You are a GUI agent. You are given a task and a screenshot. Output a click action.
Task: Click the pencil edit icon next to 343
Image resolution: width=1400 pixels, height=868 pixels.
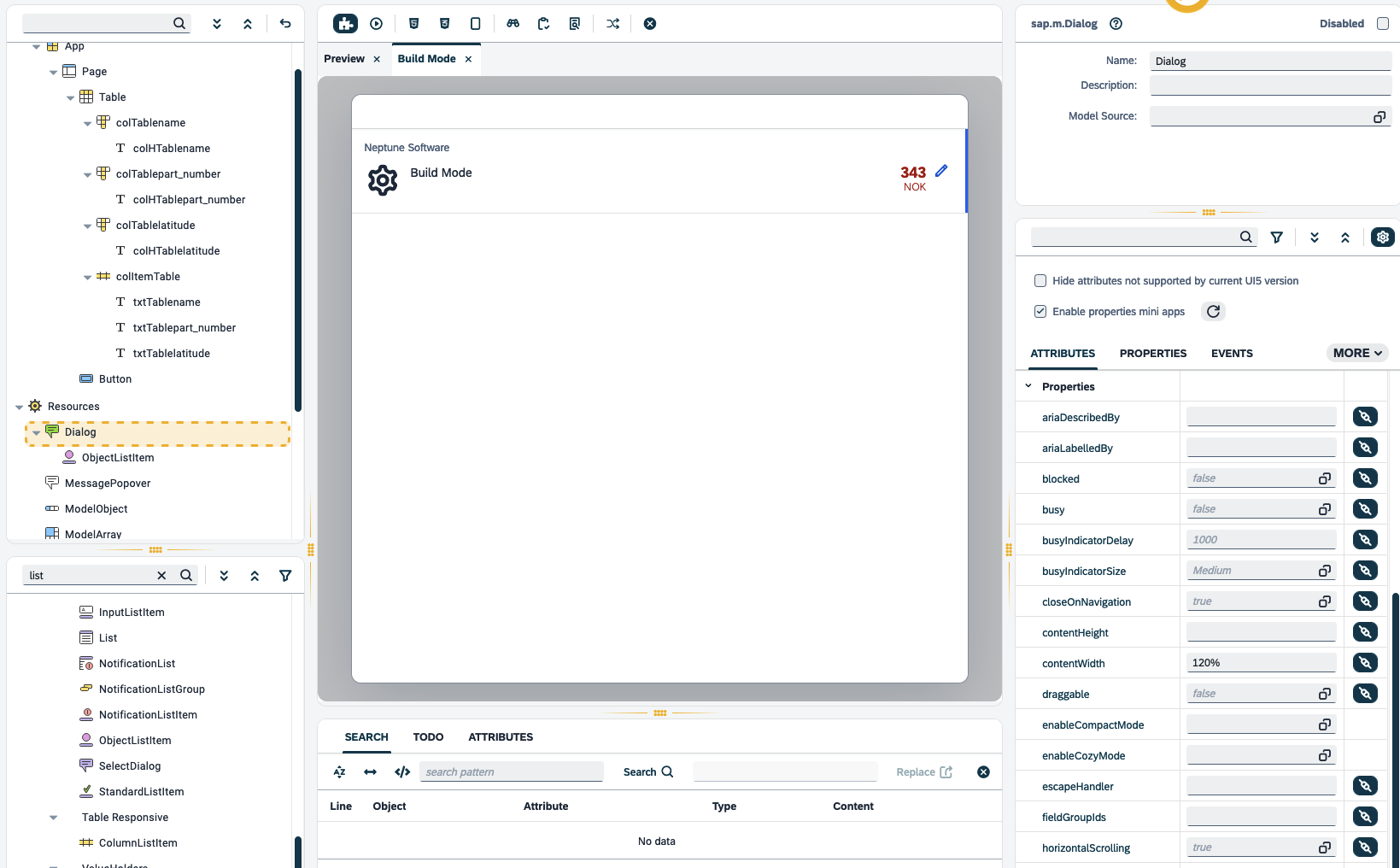941,171
